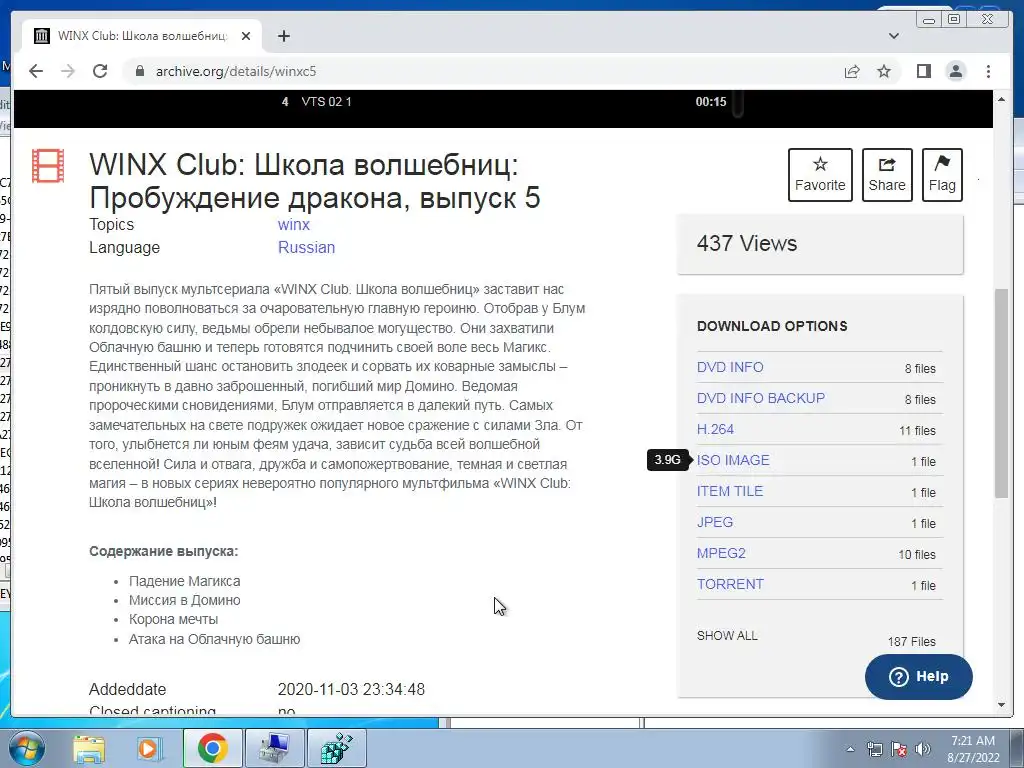This screenshot has width=1024, height=768.
Task: Show hidden tray icons arrow
Action: 850,749
